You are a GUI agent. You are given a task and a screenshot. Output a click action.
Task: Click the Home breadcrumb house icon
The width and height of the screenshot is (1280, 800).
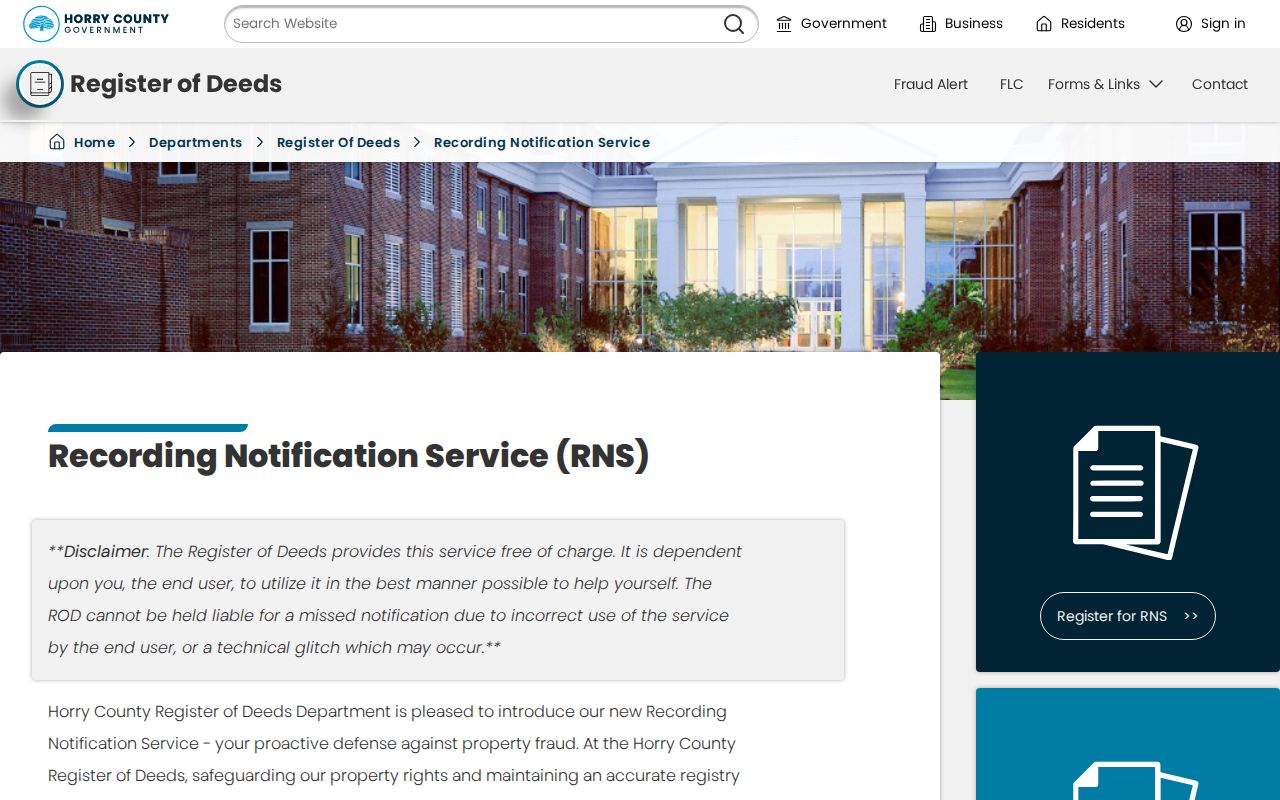click(57, 142)
